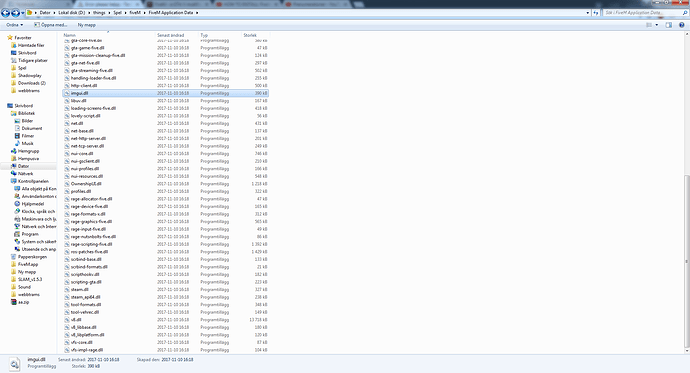Open the Bilder library
This screenshot has width=690, height=373.
[x=27, y=121]
